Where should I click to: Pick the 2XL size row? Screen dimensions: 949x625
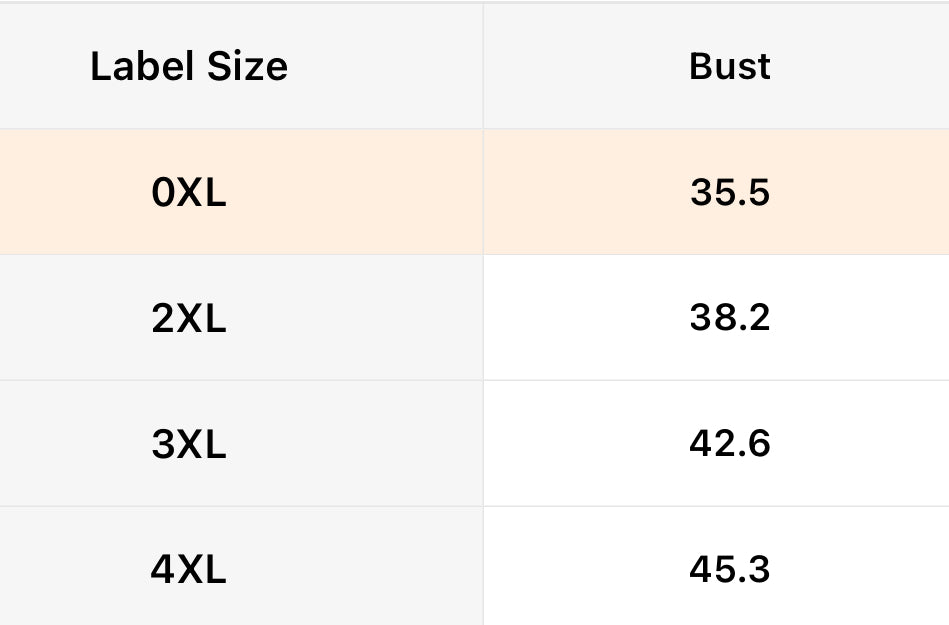tap(474, 319)
